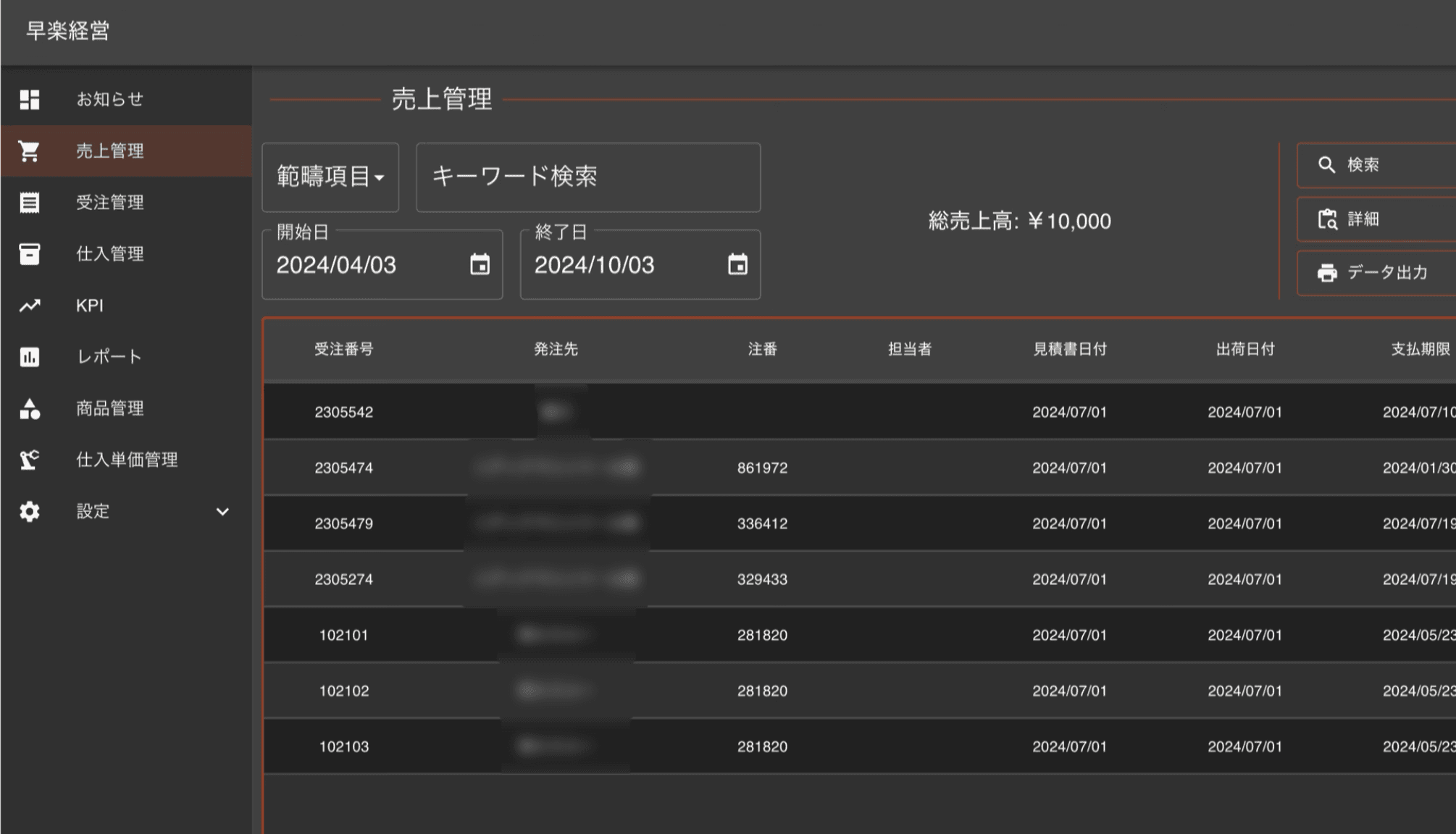This screenshot has height=834, width=1456.
Task: Open the 範疇項目 dropdown
Action: click(x=330, y=177)
